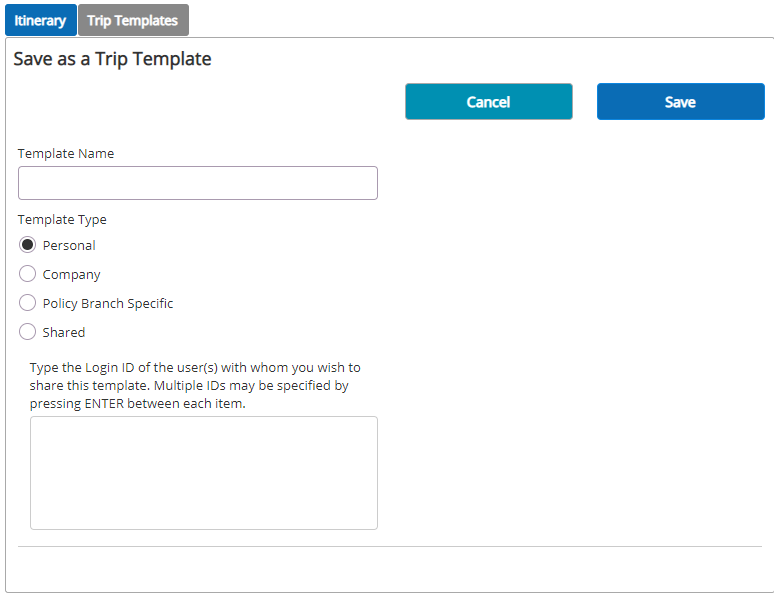Pick the Shared radio button
Image resolution: width=774 pixels, height=600 pixels.
click(x=27, y=332)
